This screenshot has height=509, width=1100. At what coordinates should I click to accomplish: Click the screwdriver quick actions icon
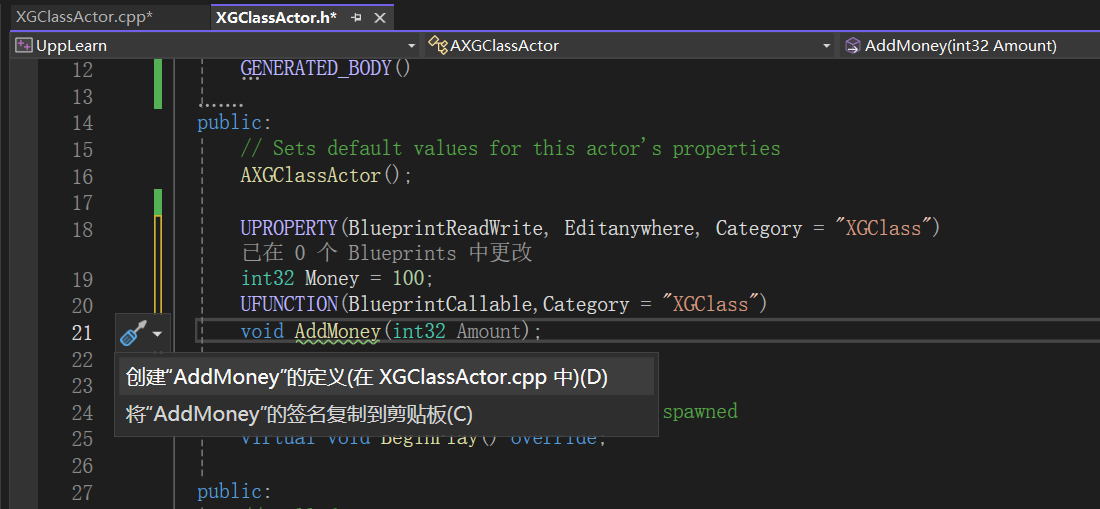(x=133, y=332)
